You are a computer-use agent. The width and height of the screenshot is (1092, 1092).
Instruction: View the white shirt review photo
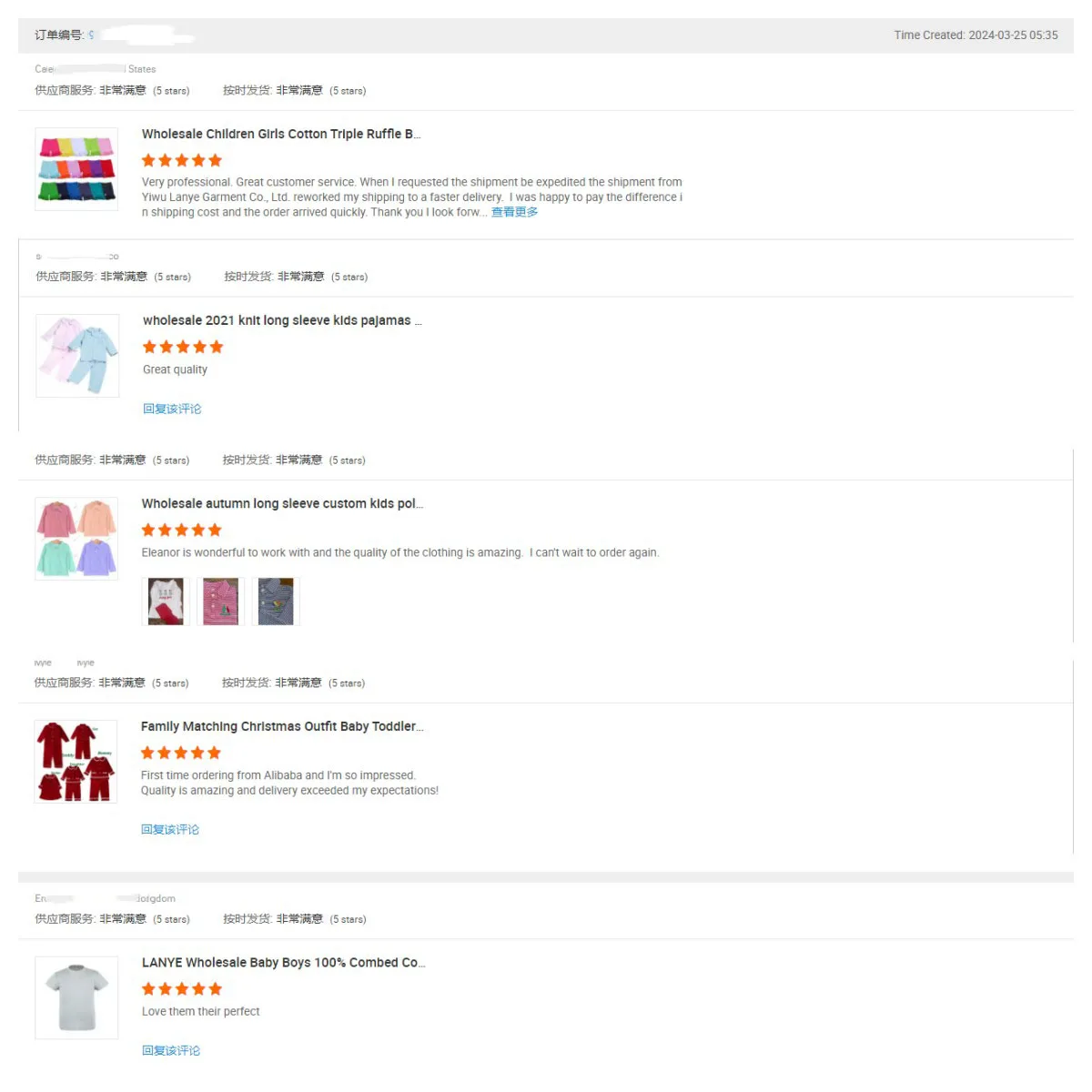[x=166, y=602]
